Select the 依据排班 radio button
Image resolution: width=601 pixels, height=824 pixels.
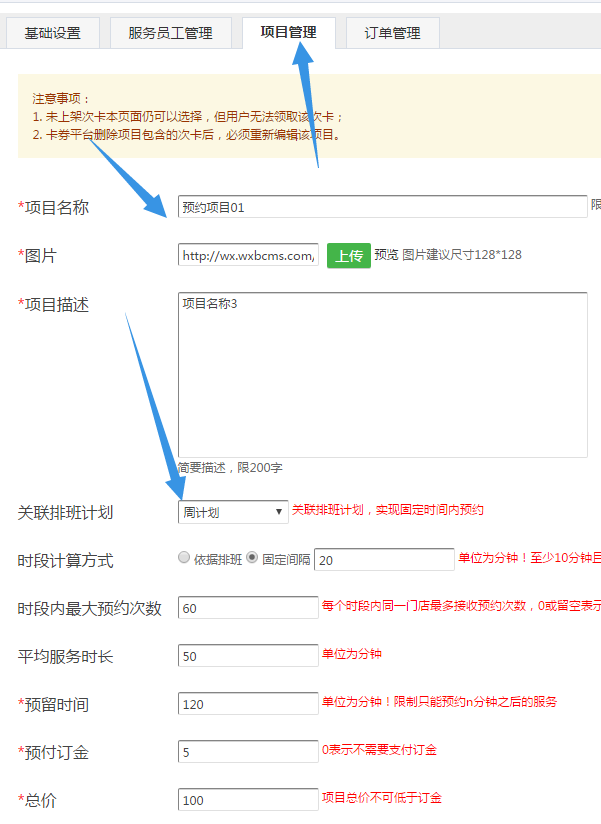click(x=184, y=558)
